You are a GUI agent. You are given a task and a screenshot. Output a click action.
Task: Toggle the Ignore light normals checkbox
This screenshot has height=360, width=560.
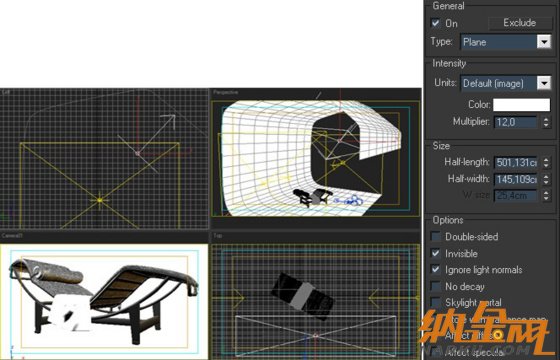[x=435, y=269]
